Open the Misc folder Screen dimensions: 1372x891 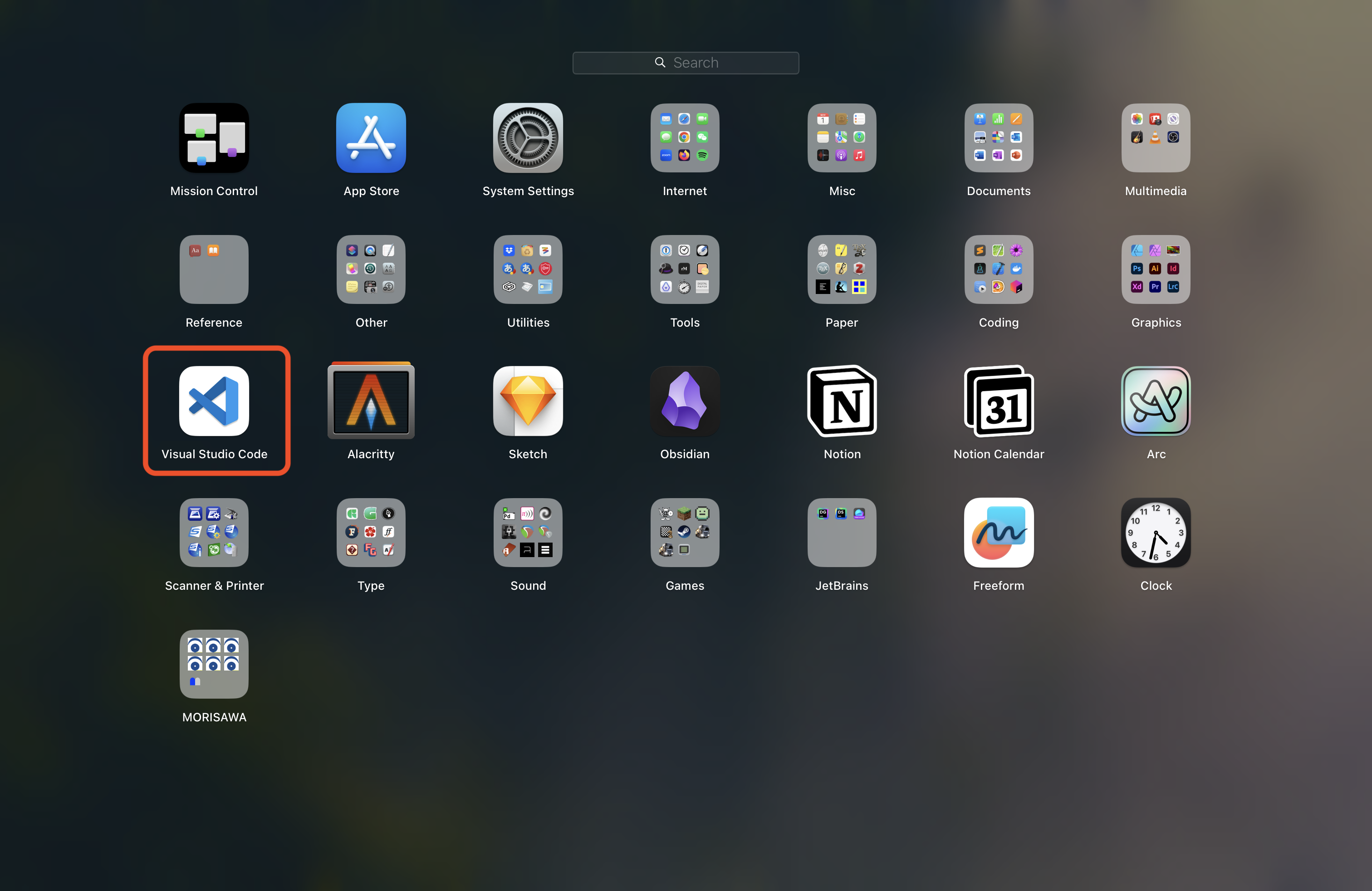[842, 138]
